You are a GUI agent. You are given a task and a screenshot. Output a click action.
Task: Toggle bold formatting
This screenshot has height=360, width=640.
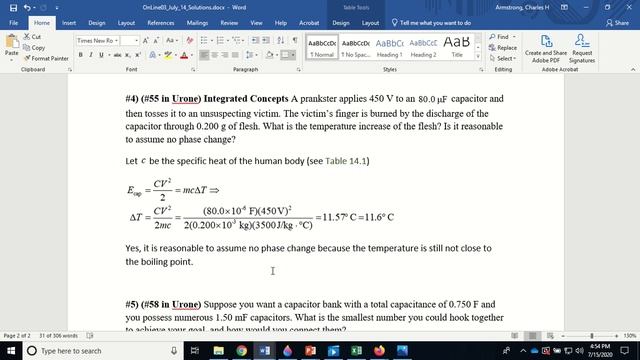click(x=80, y=55)
